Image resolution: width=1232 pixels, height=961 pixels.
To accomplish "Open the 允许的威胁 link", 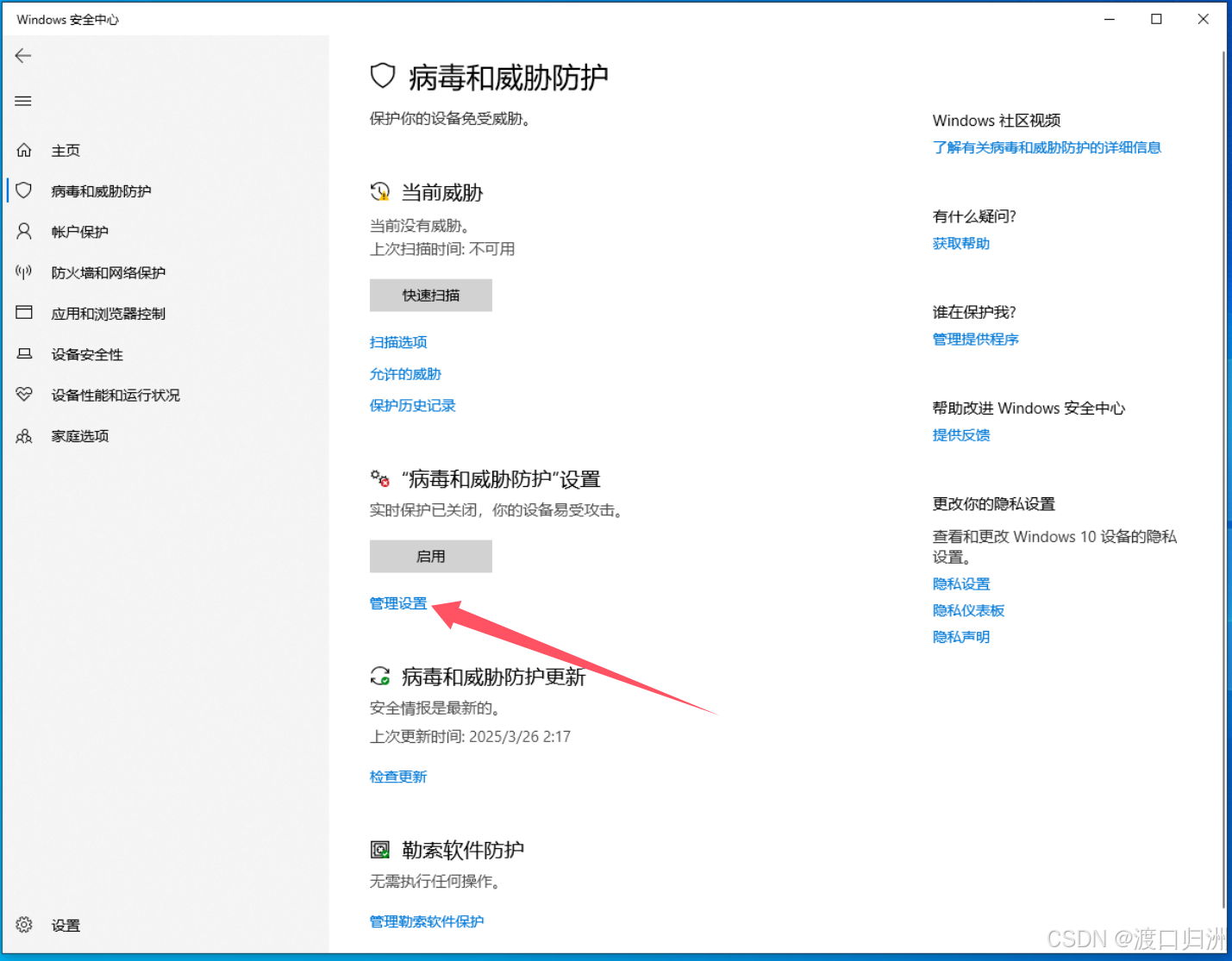I will (x=405, y=374).
